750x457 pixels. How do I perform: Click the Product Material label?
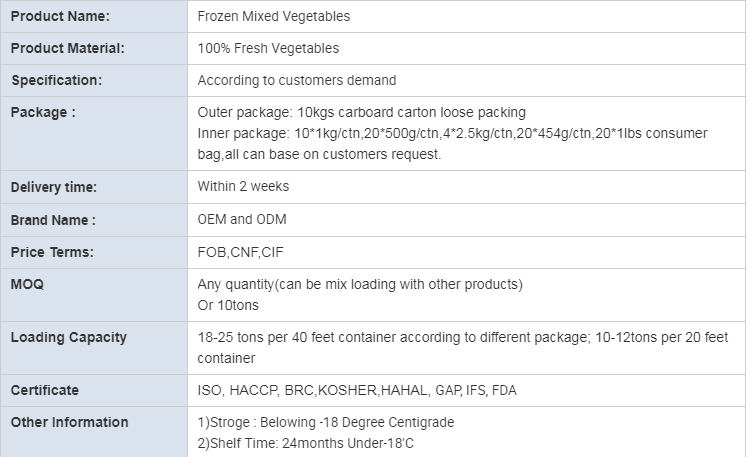click(x=67, y=48)
